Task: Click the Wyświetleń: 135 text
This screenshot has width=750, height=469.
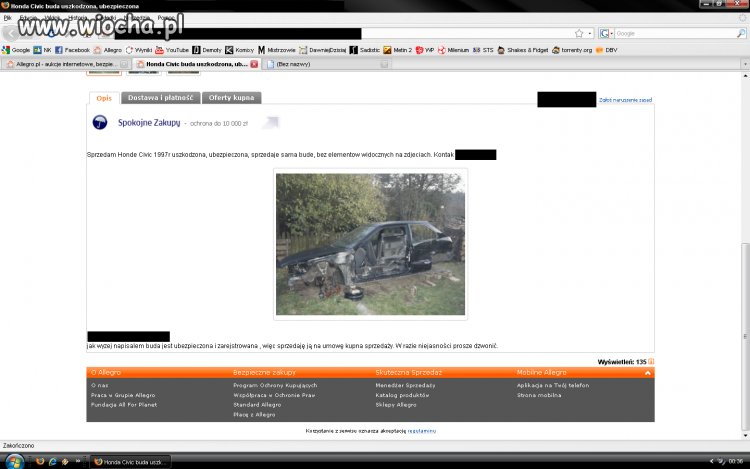Action: (x=622, y=362)
